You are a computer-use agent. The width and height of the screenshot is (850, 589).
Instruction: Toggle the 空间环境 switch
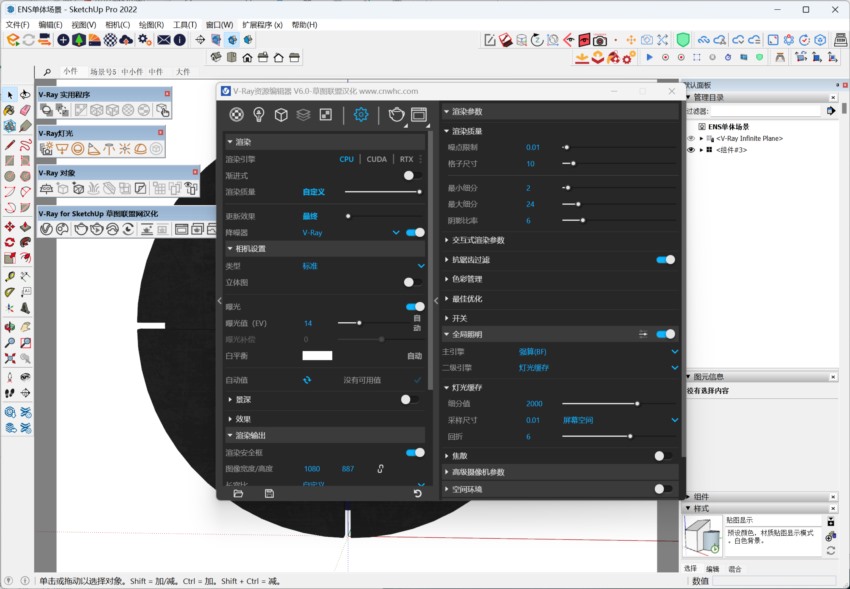pos(663,489)
